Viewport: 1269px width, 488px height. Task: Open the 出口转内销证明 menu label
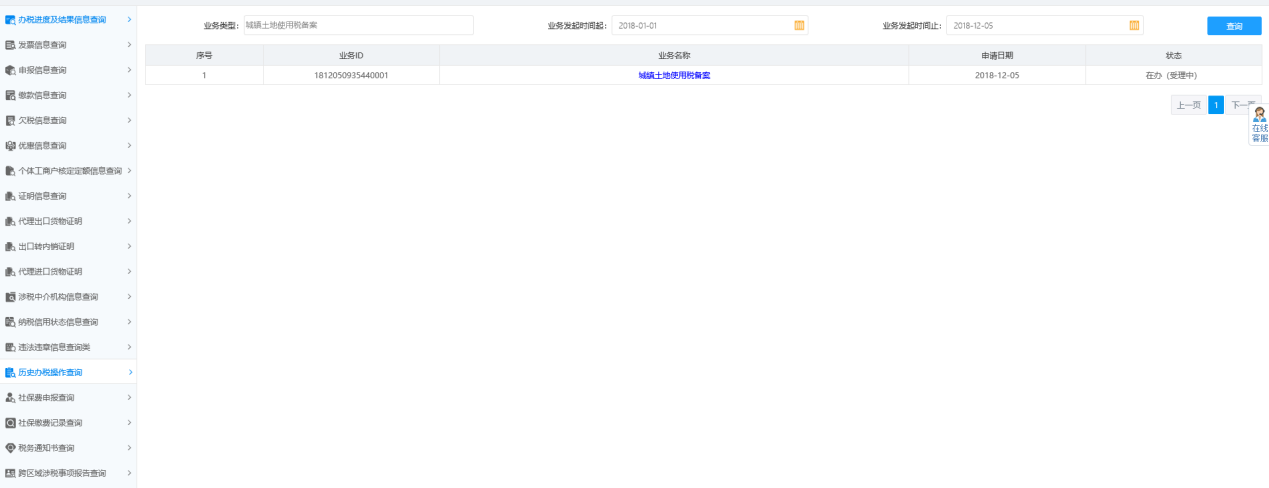[x=46, y=246]
